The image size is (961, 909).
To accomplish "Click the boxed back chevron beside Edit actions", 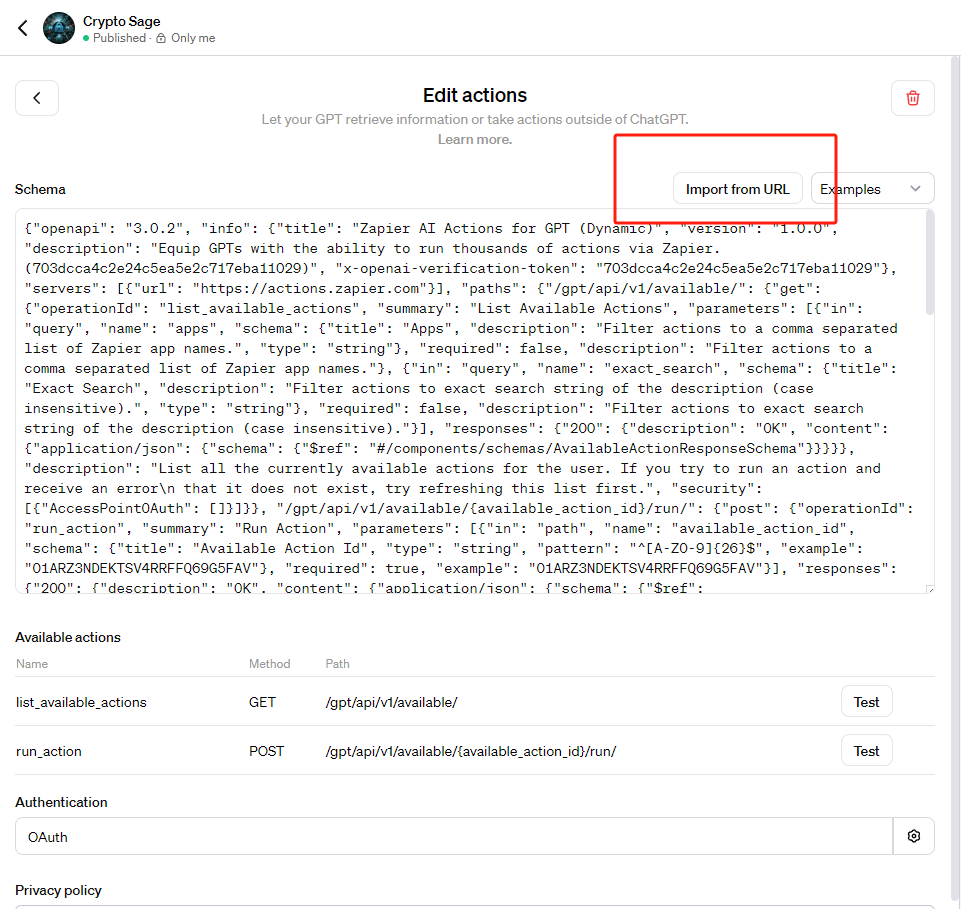I will click(x=37, y=97).
